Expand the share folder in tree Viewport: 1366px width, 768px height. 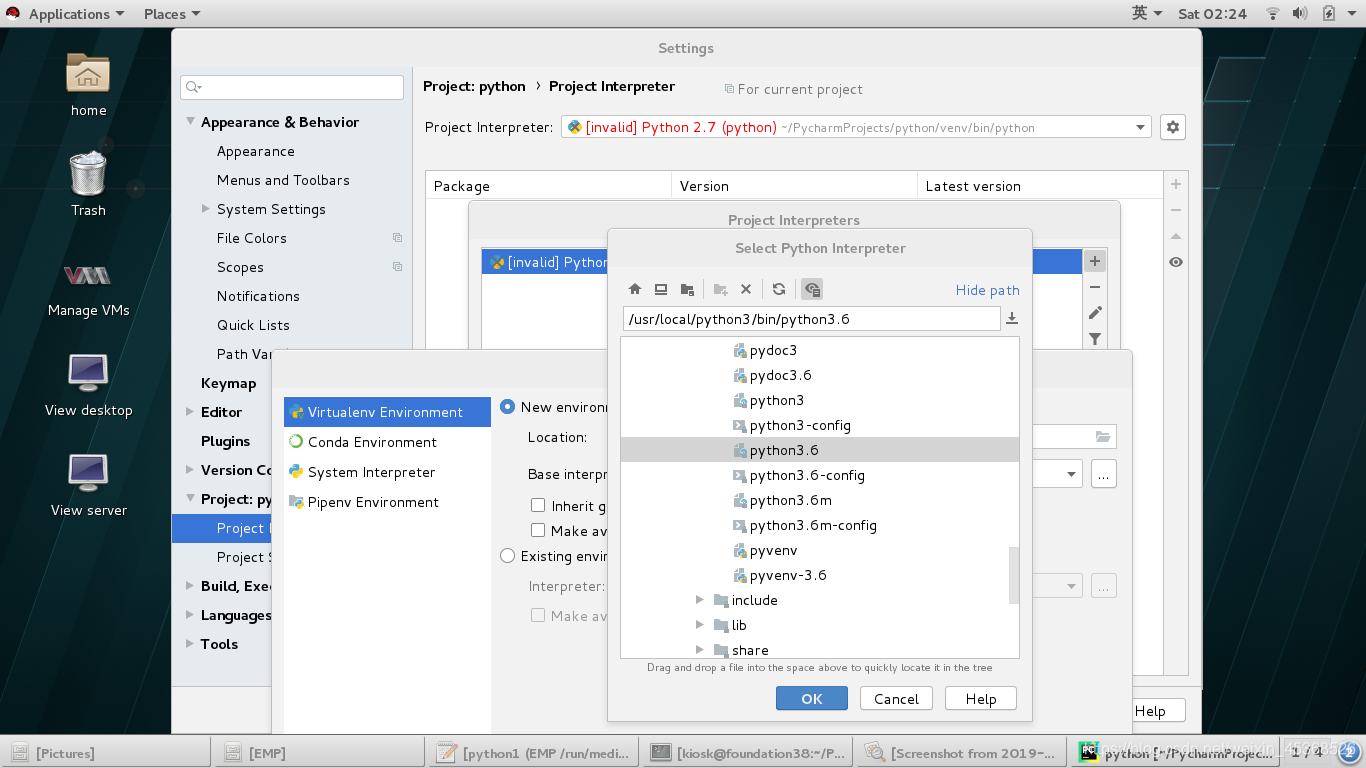[700, 650]
